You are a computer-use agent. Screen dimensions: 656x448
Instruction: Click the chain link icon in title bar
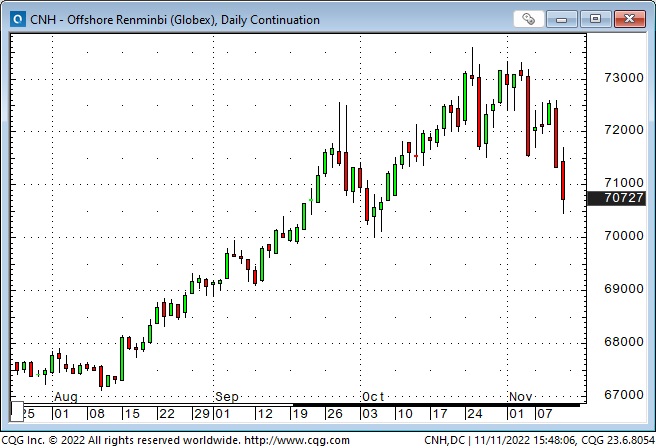click(x=528, y=19)
